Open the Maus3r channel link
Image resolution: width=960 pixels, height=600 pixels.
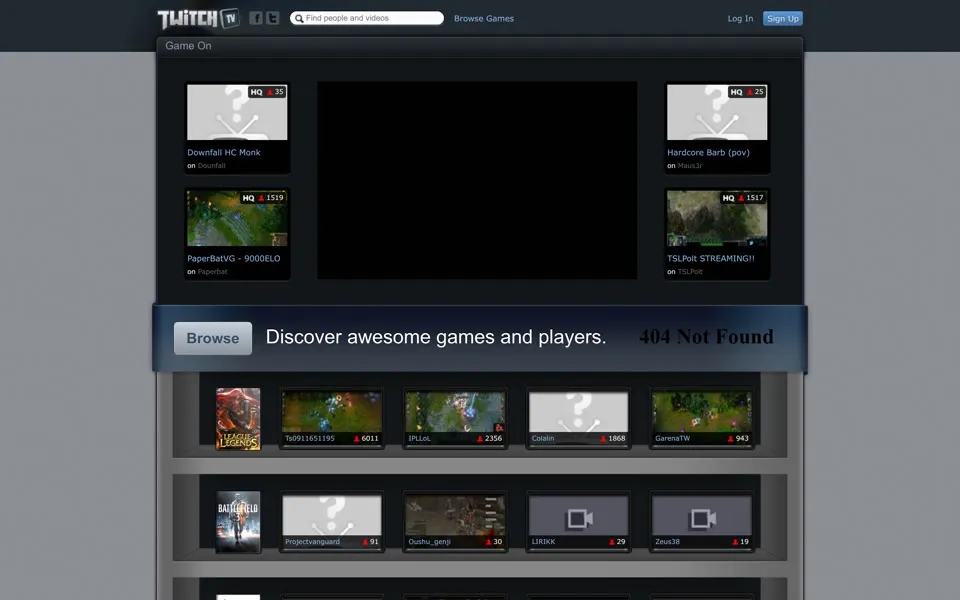[689, 166]
